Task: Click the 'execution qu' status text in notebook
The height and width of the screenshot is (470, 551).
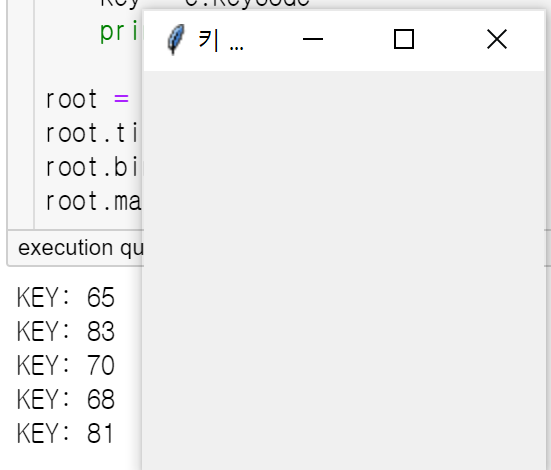Action: coord(81,248)
